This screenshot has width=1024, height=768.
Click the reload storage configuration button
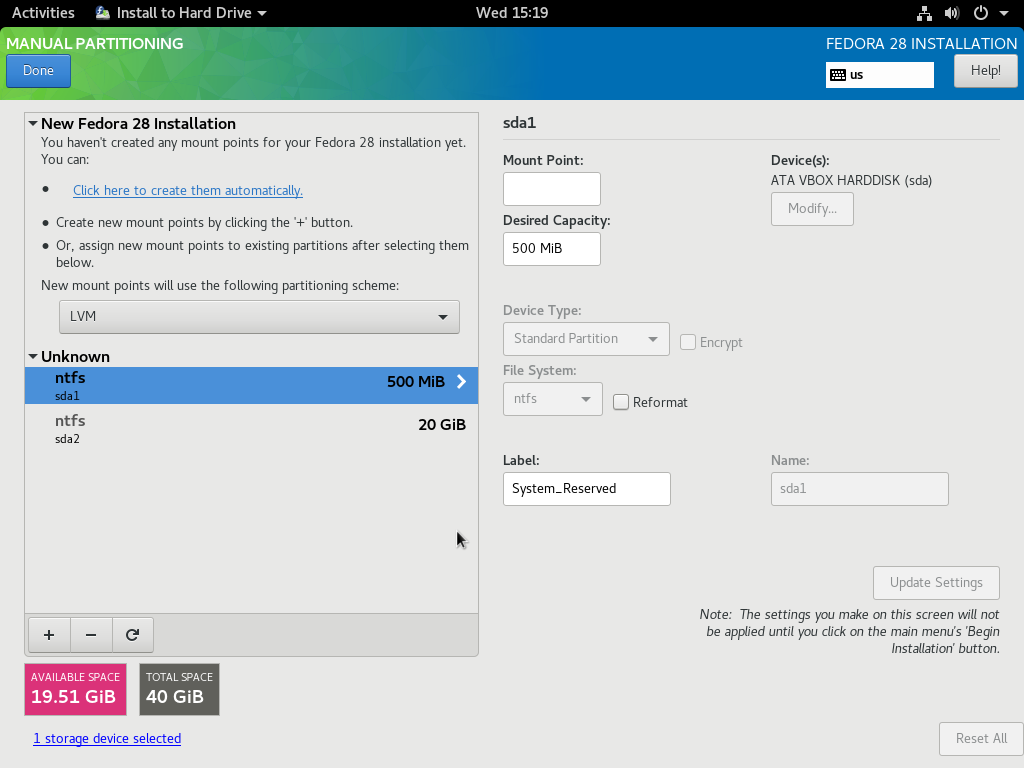coord(133,635)
